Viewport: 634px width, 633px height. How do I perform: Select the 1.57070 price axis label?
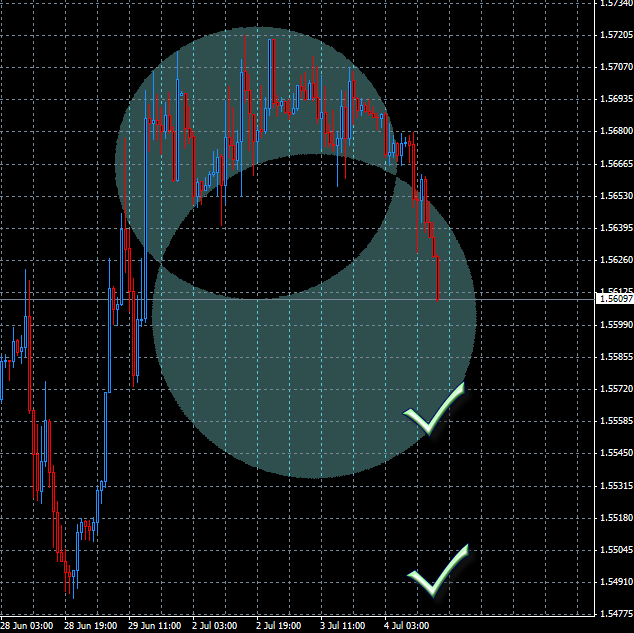click(616, 67)
